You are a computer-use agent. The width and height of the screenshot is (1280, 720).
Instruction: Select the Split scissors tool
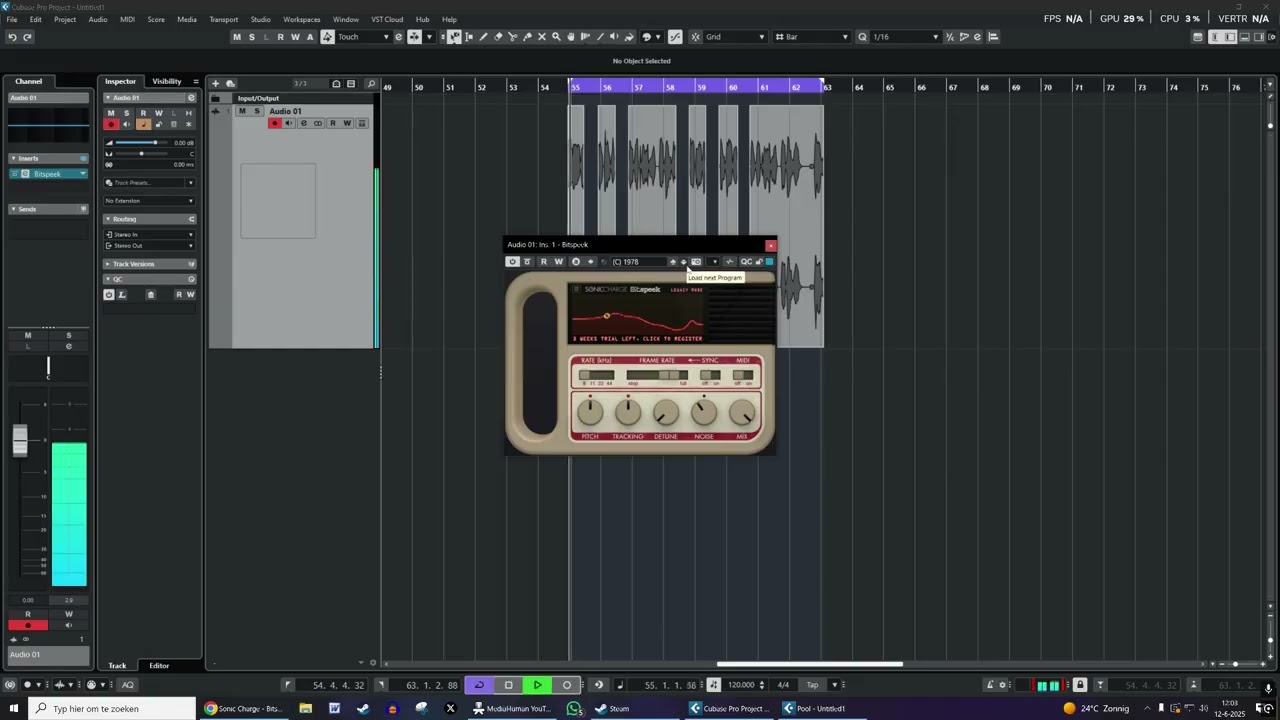[513, 37]
